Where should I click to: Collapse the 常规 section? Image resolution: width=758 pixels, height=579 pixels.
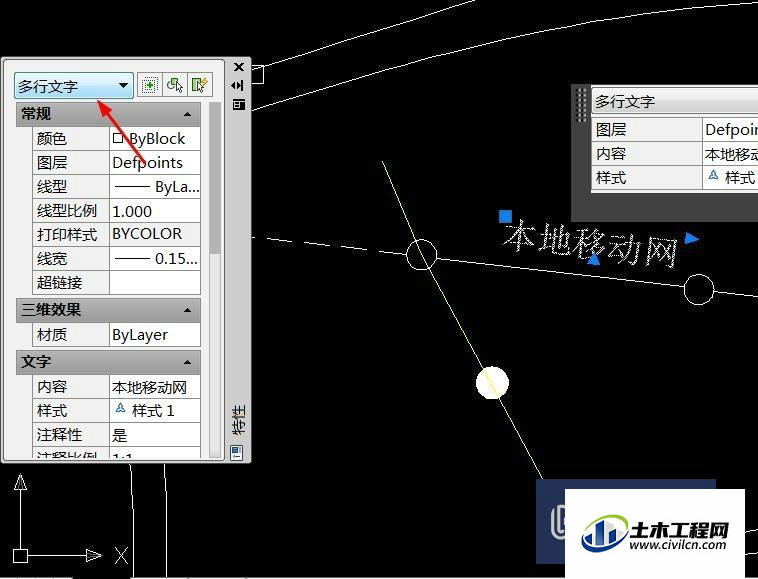(x=188, y=115)
